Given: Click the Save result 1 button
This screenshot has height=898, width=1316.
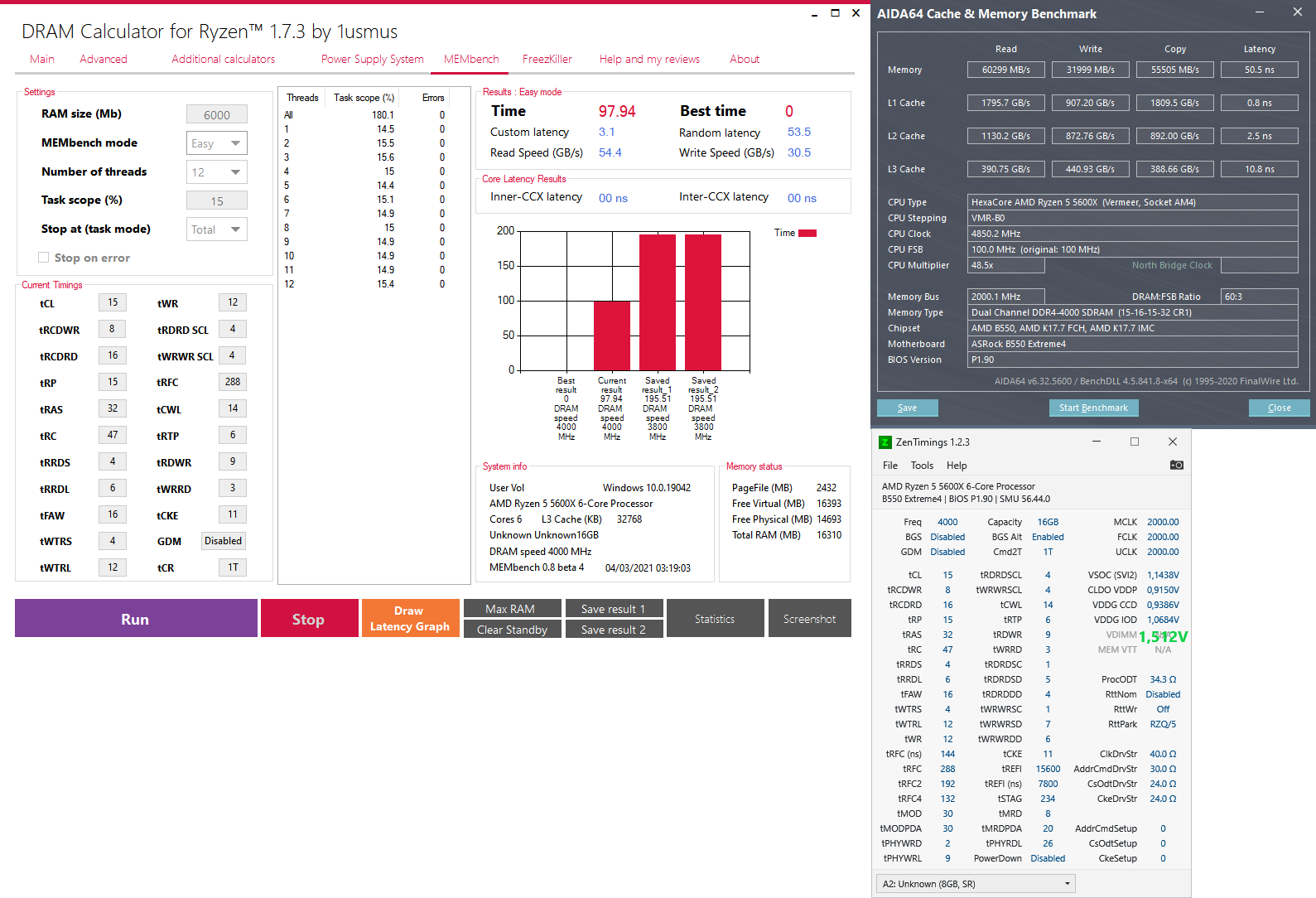Looking at the screenshot, I should click(x=614, y=609).
